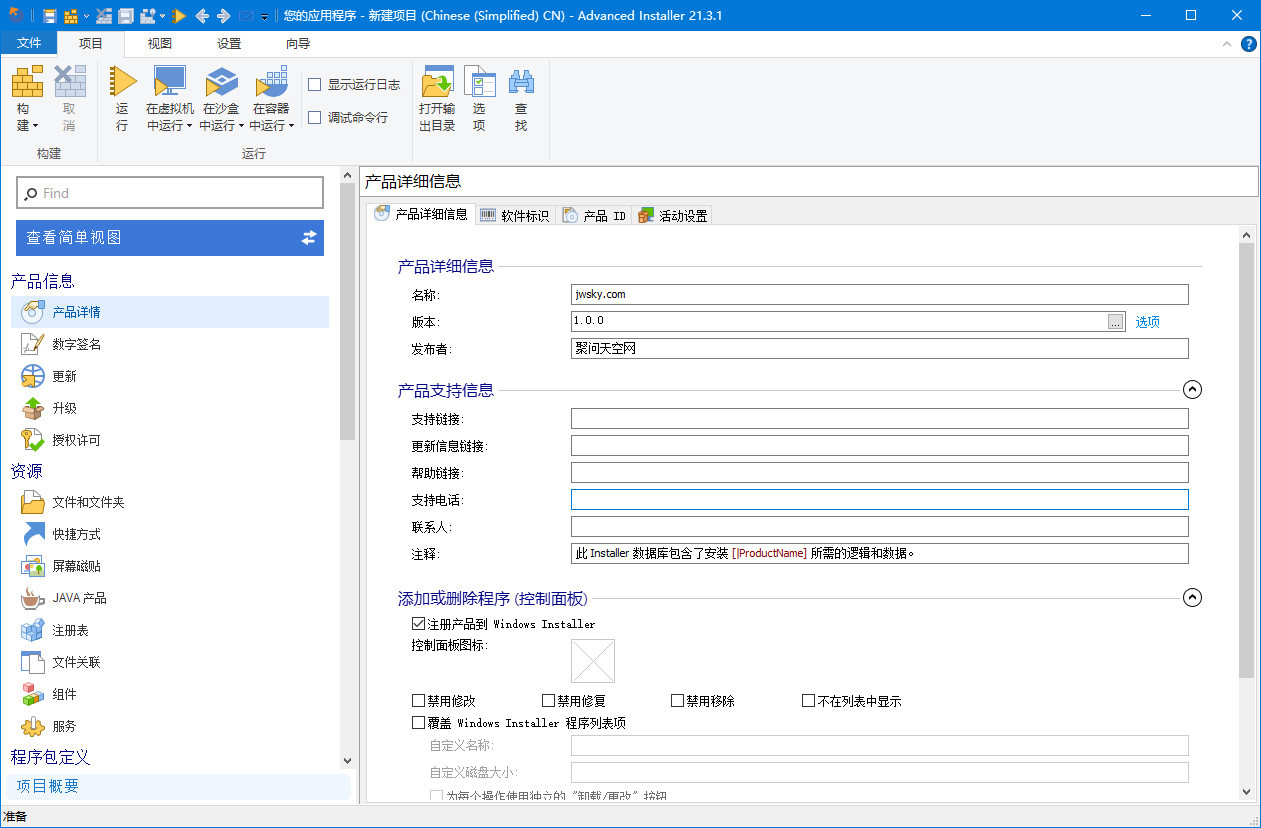The height and width of the screenshot is (828, 1261).
Task: Open the 选项 checklist icon in ribbon
Action: coord(479,83)
